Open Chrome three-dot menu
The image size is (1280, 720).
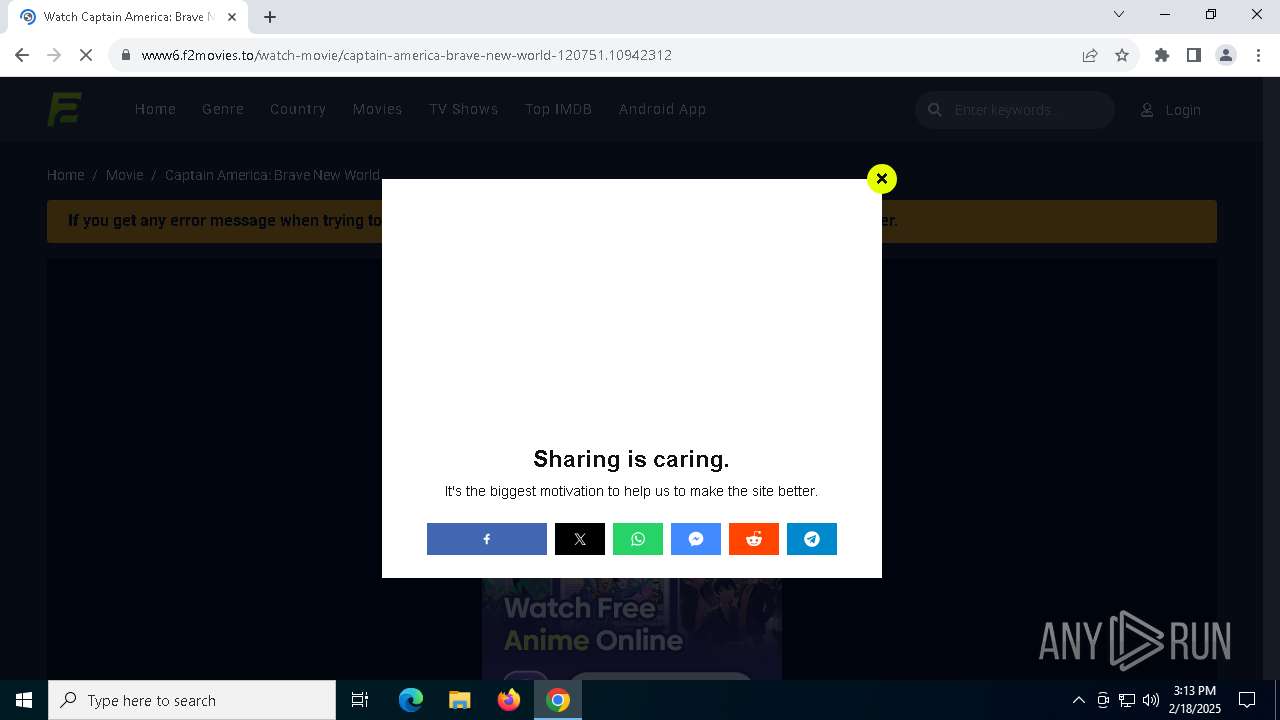tap(1258, 55)
